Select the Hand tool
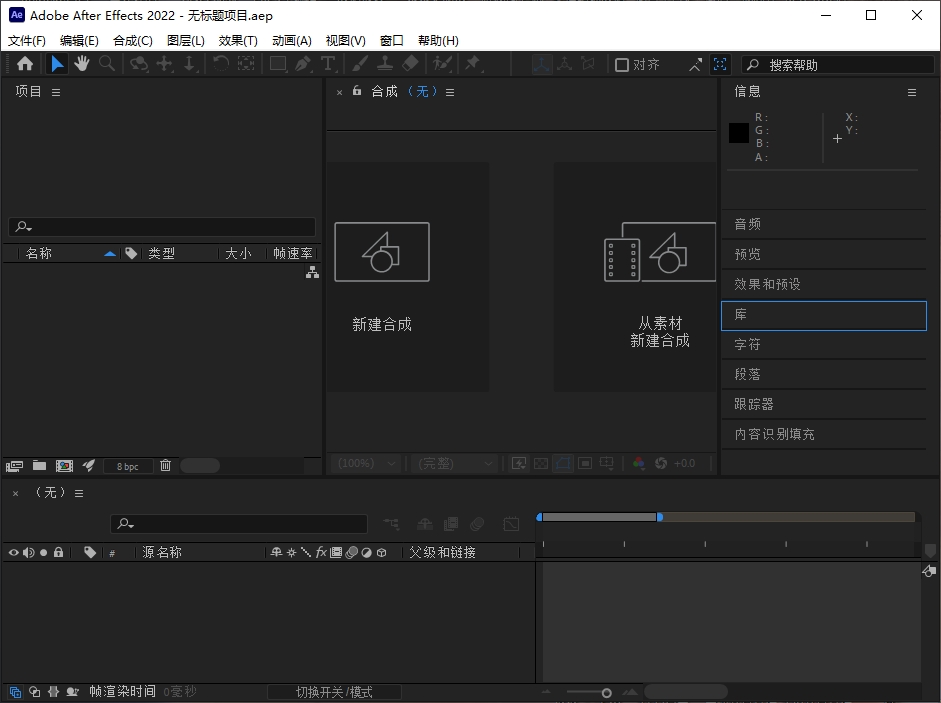Viewport: 941px width, 703px height. pyautogui.click(x=81, y=64)
